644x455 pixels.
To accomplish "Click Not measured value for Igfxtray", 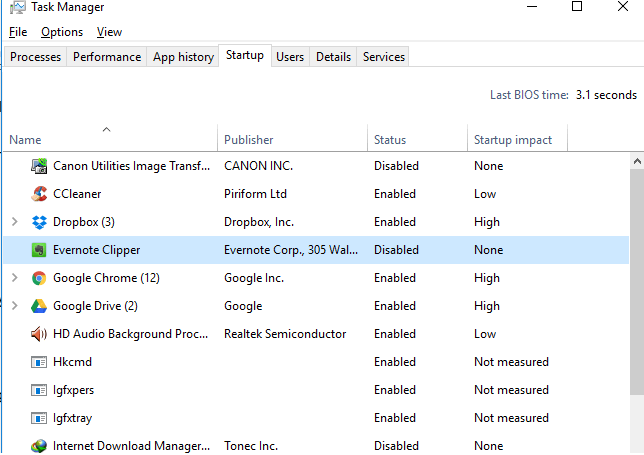I will [511, 418].
